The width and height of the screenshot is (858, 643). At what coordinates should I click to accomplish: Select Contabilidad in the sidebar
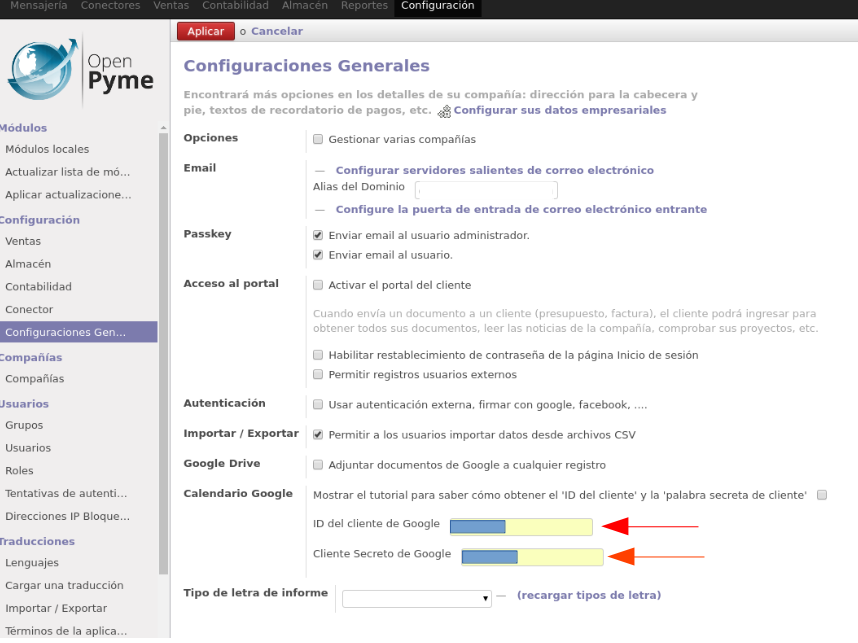(x=38, y=287)
